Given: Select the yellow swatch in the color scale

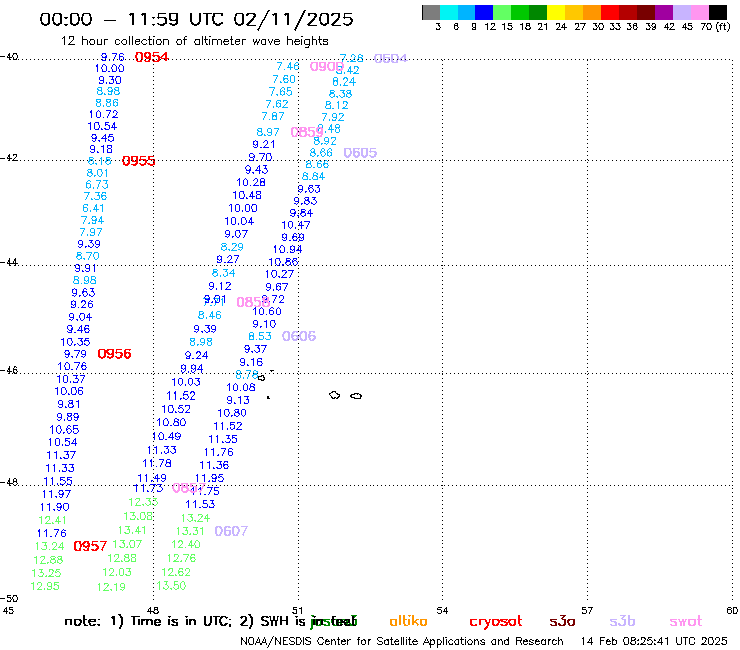Looking at the screenshot, I should click(556, 12).
